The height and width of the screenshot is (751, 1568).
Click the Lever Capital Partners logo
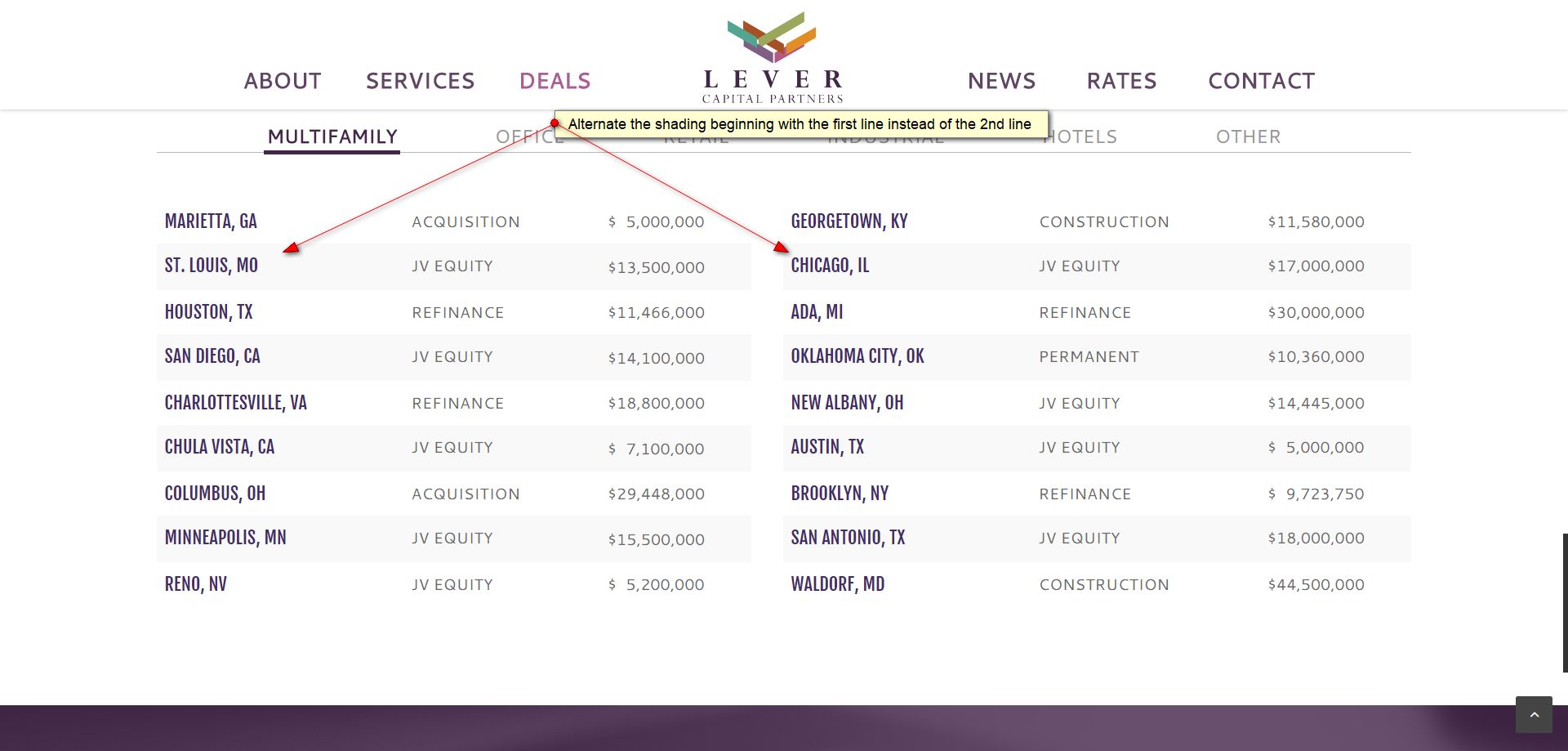tap(773, 57)
